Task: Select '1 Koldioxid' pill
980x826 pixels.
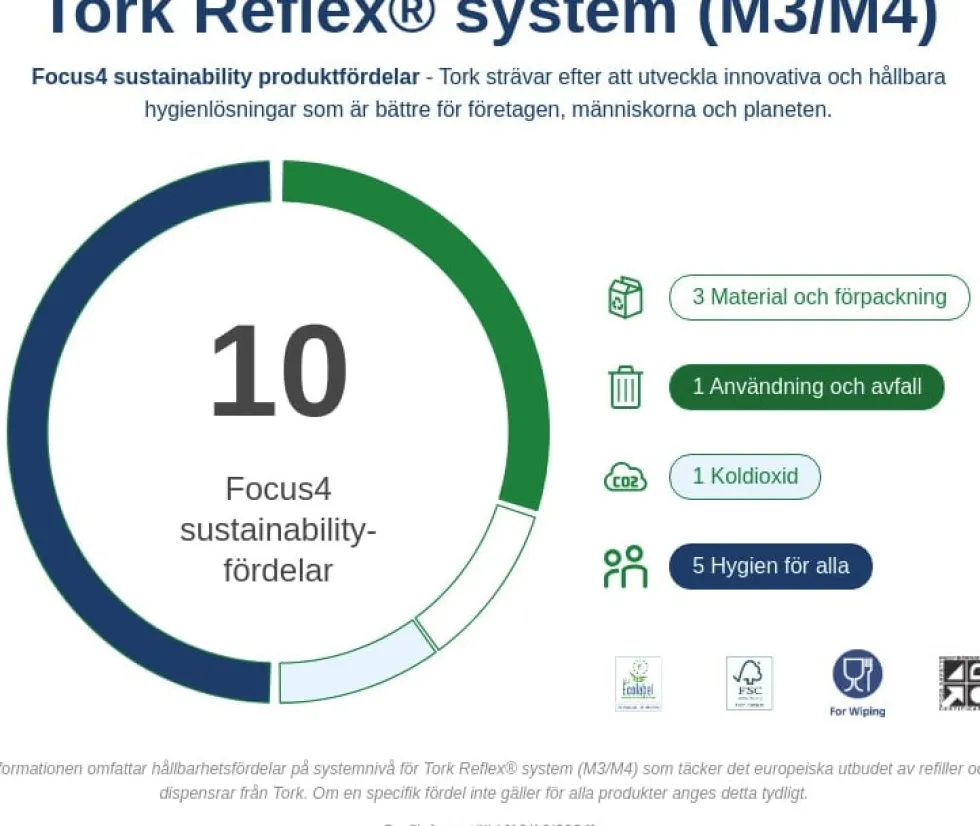Action: (745, 477)
